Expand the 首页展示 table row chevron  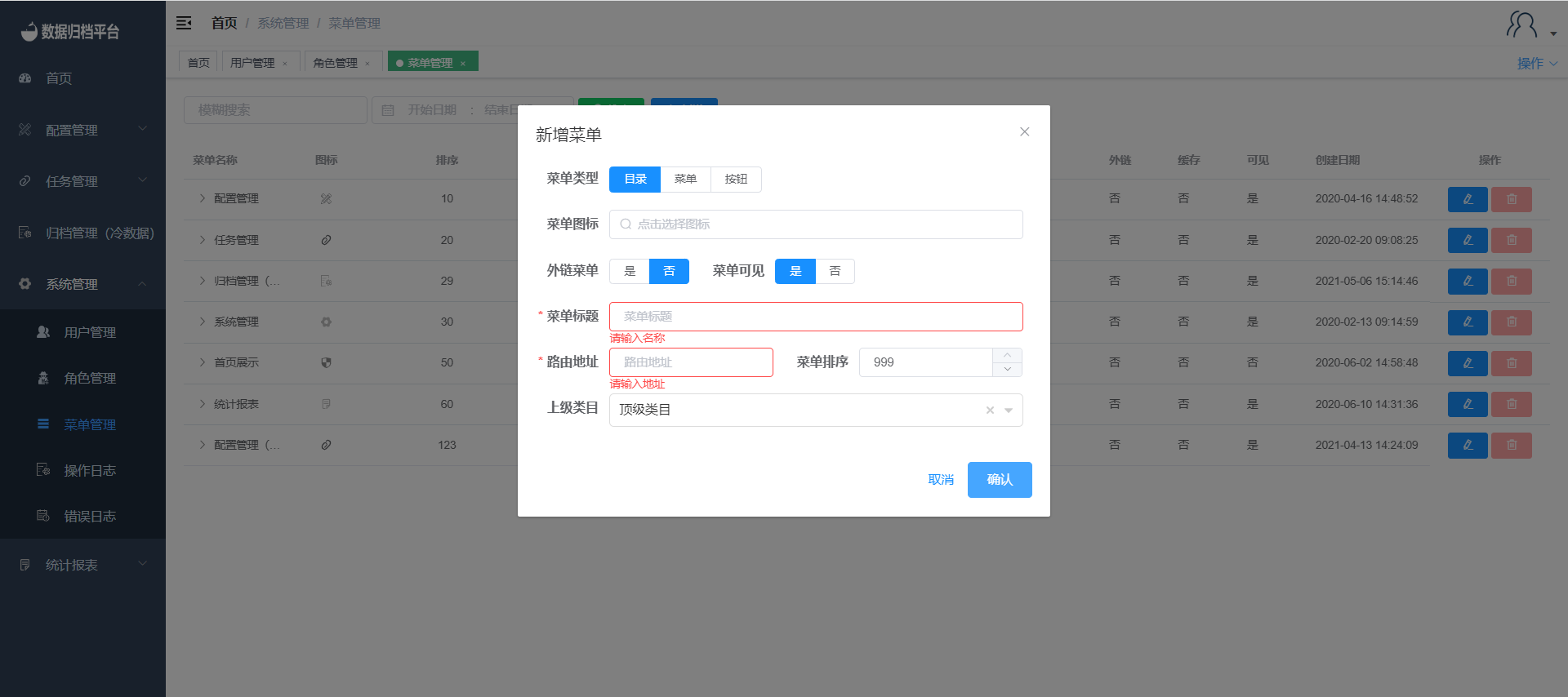tap(202, 362)
